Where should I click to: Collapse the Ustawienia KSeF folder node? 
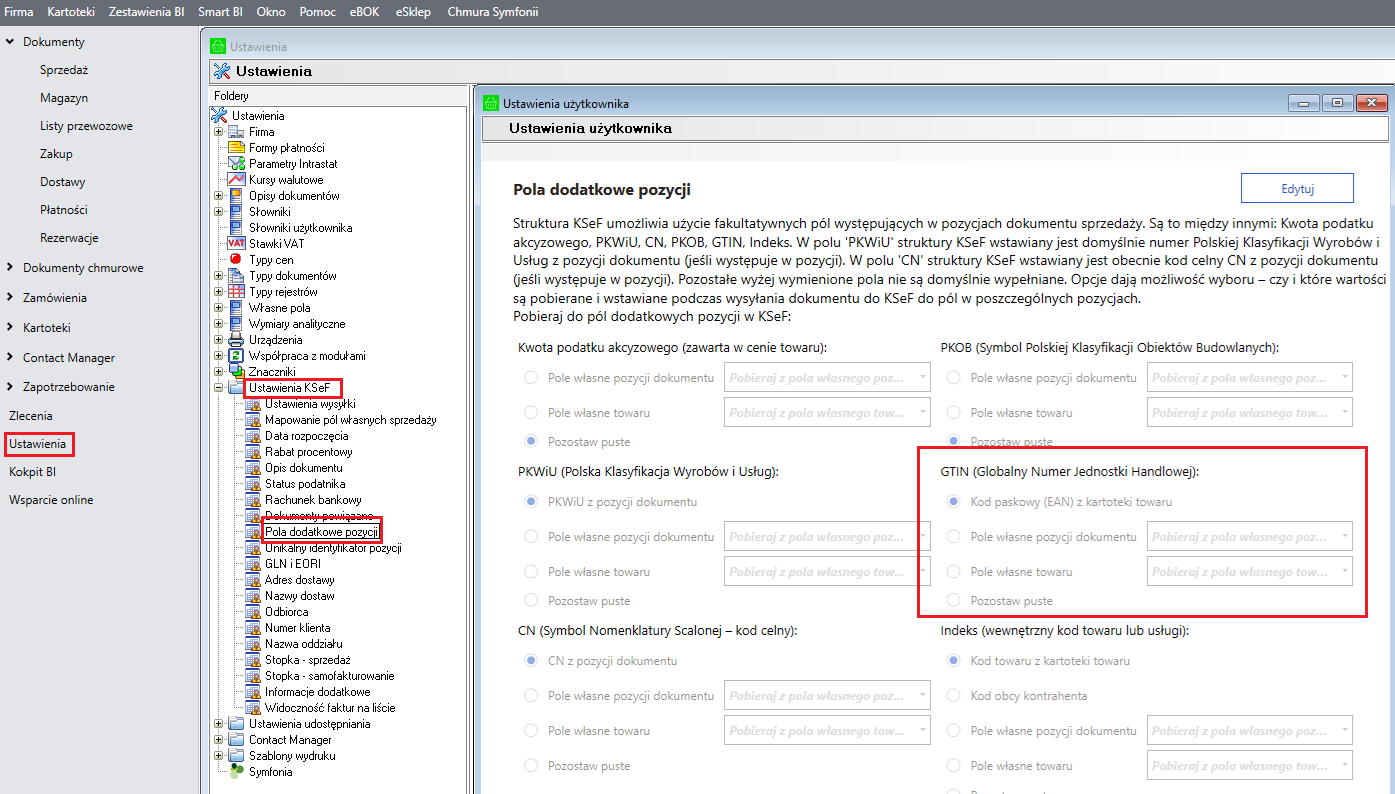218,388
